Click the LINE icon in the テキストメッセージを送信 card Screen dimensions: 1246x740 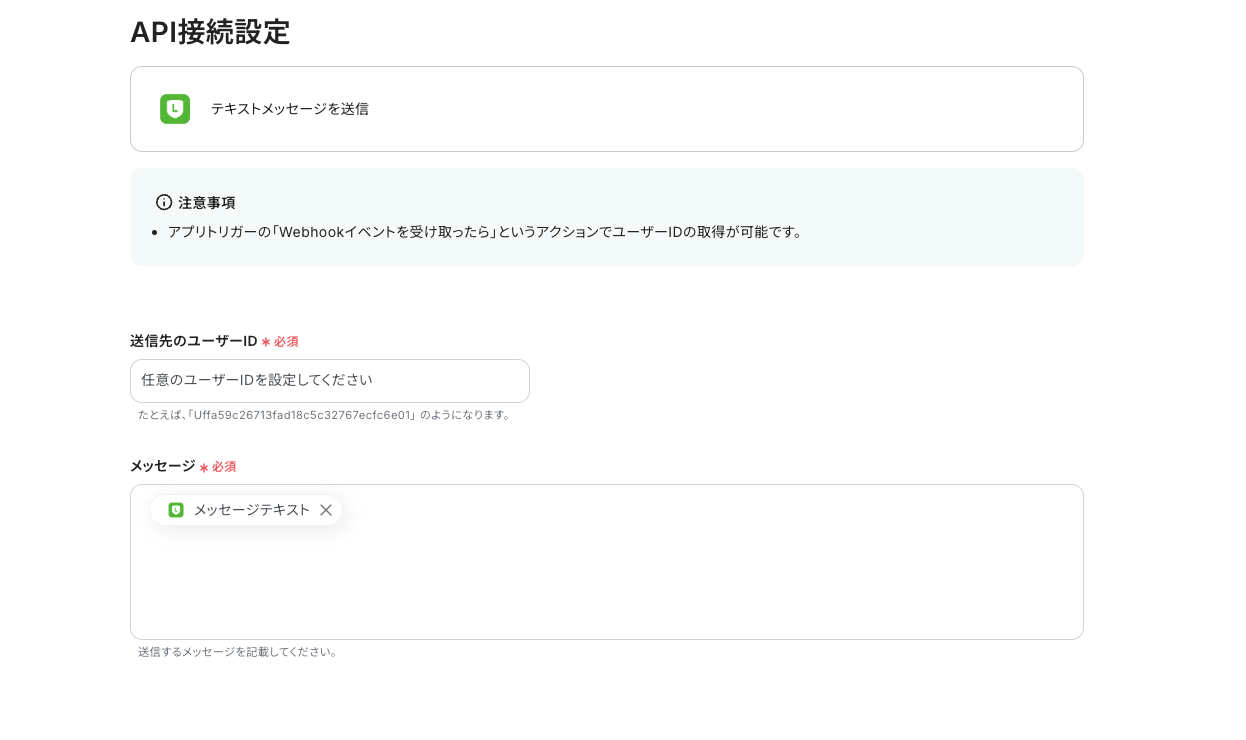tap(175, 109)
